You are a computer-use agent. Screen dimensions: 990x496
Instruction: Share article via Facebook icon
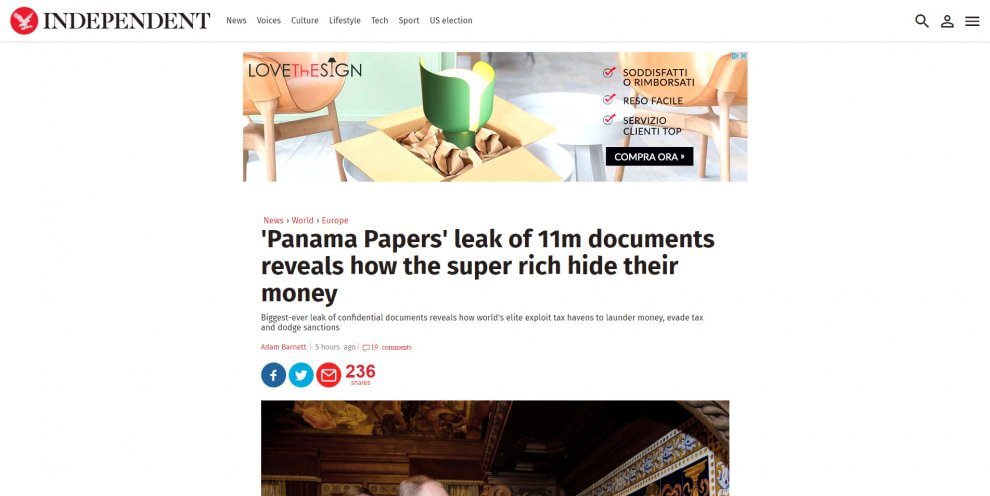point(273,375)
